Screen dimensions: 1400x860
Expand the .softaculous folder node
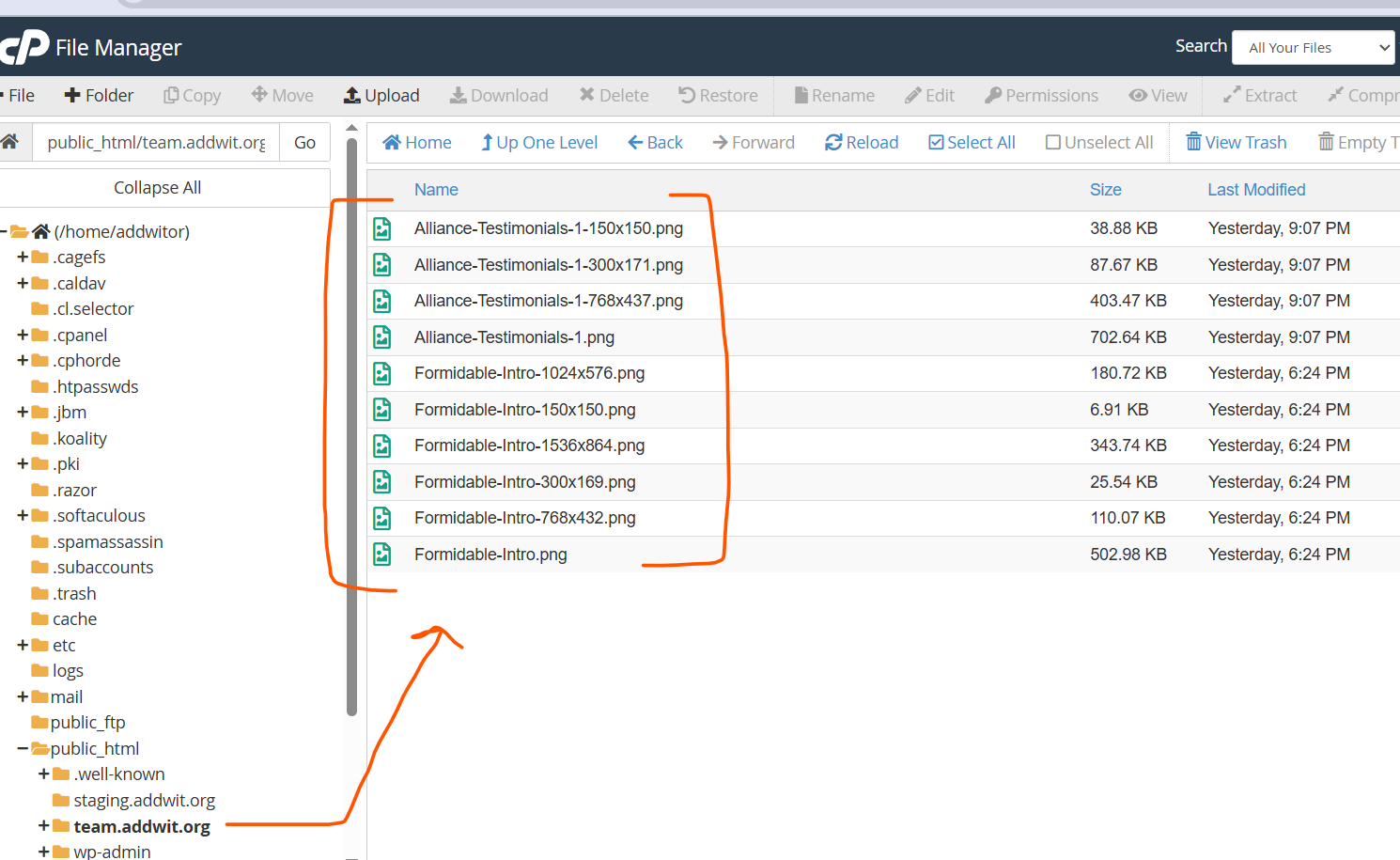(x=23, y=515)
